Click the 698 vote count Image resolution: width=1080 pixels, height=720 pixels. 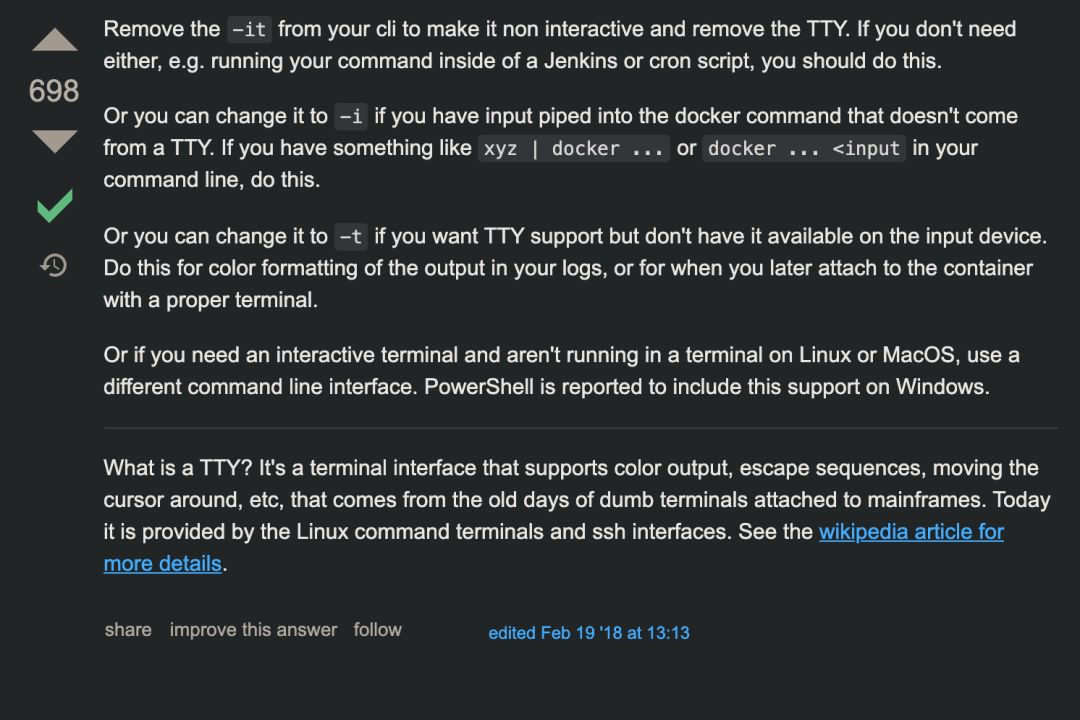coord(54,92)
